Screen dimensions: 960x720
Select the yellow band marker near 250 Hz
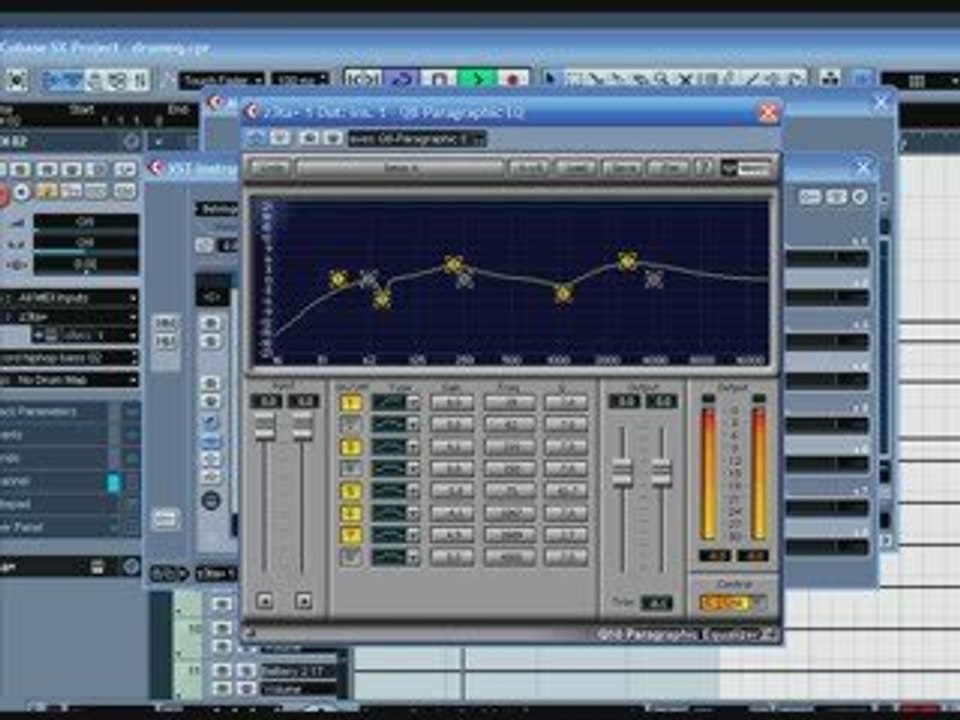(x=453, y=264)
